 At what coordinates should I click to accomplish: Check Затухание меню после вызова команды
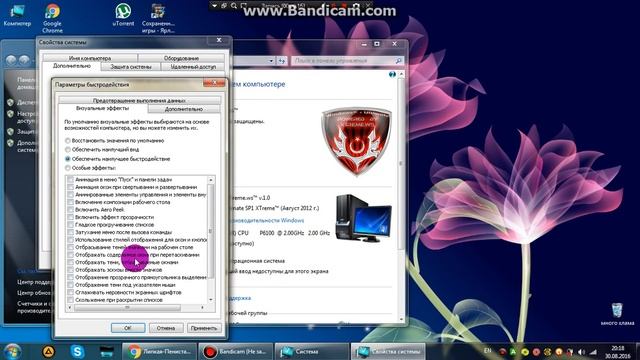(x=71, y=232)
